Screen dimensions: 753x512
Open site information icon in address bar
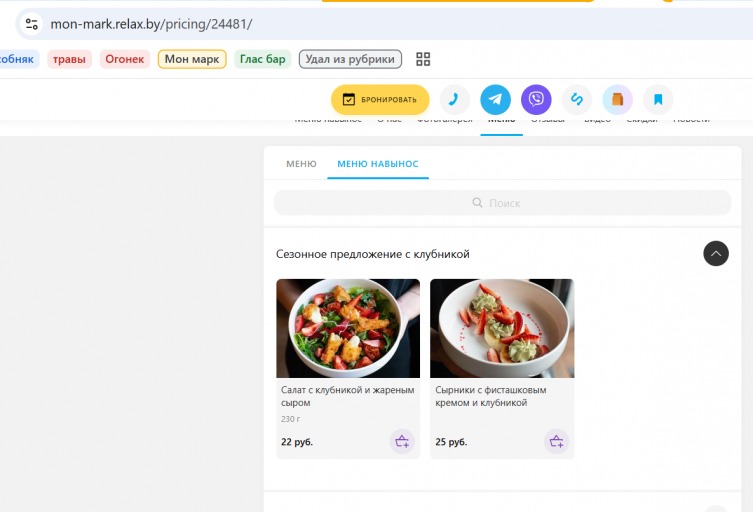(x=32, y=24)
